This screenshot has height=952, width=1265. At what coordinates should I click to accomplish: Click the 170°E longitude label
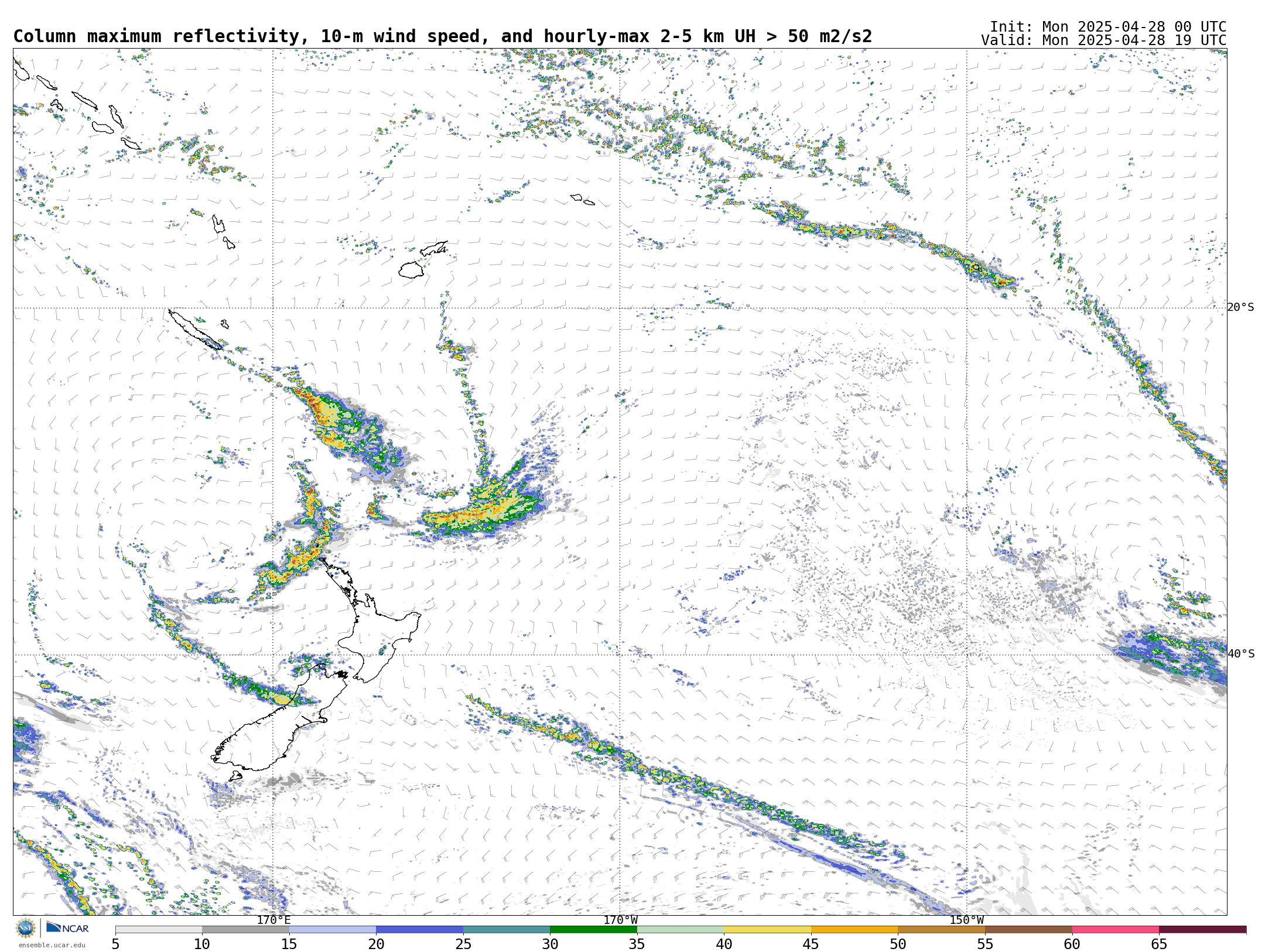(x=273, y=920)
